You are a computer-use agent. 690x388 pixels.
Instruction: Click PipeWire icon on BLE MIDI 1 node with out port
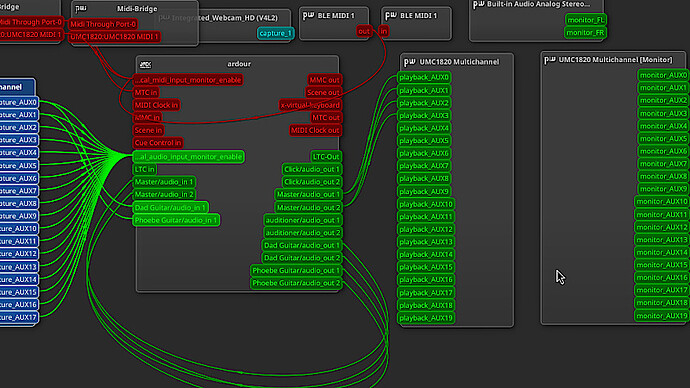[308, 15]
